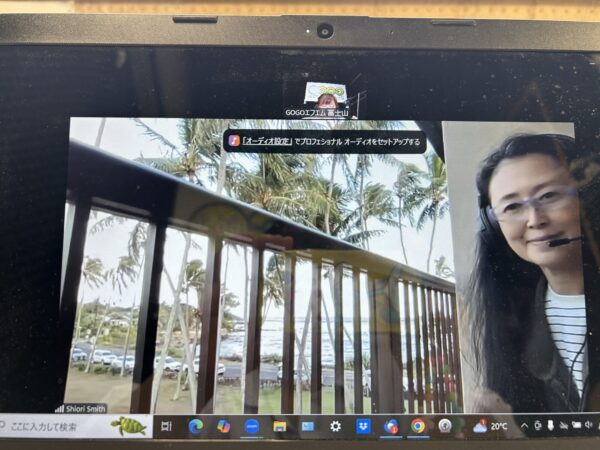Open the Settings gear in the taskbar
600x450 pixels.
(x=335, y=426)
